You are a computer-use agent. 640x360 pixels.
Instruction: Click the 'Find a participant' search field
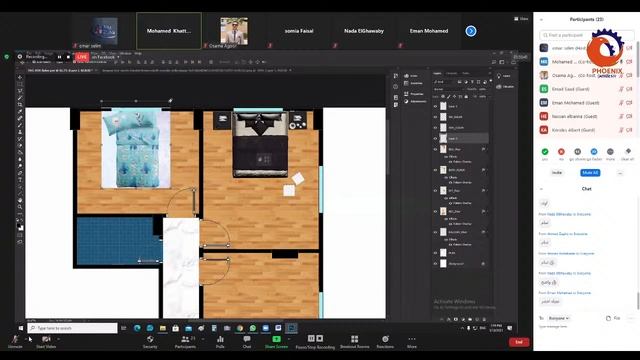pyautogui.click(x=587, y=35)
